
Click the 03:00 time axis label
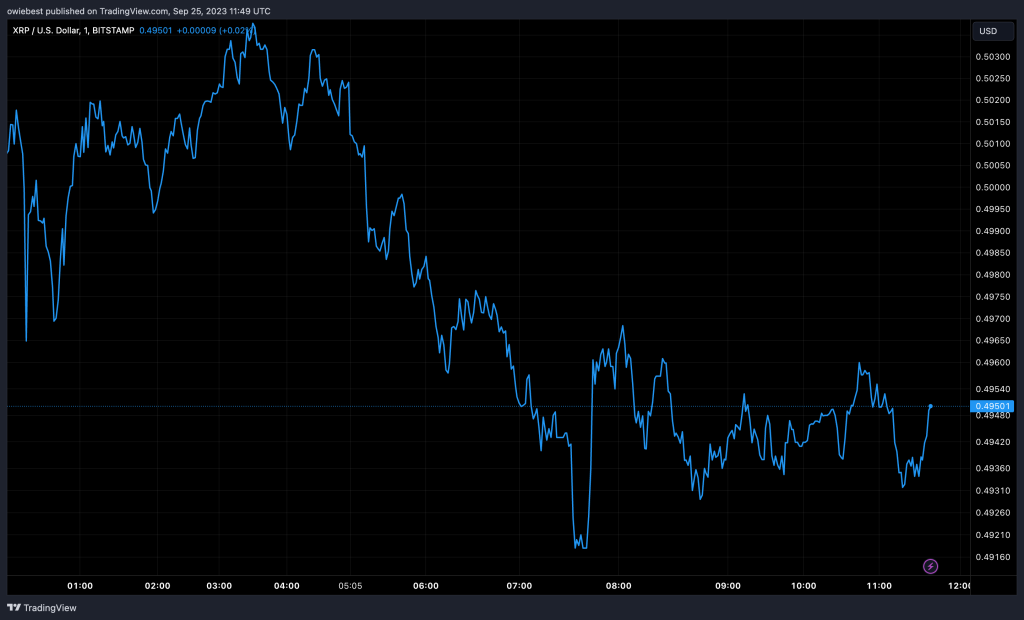coord(219,586)
